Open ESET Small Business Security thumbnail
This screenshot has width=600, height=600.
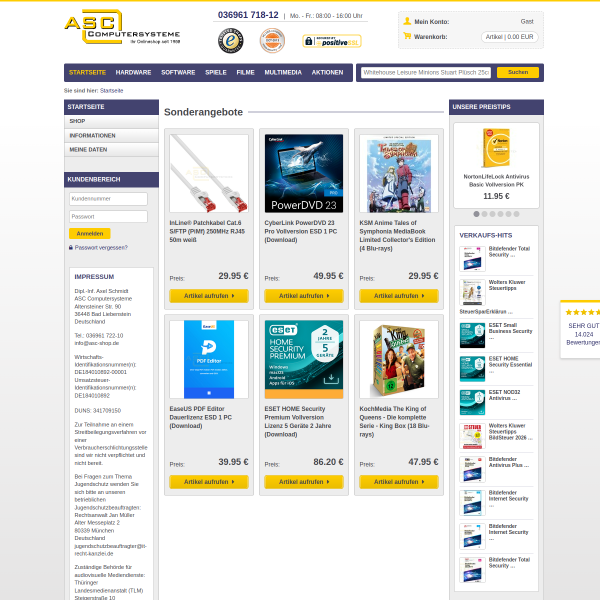click(472, 335)
